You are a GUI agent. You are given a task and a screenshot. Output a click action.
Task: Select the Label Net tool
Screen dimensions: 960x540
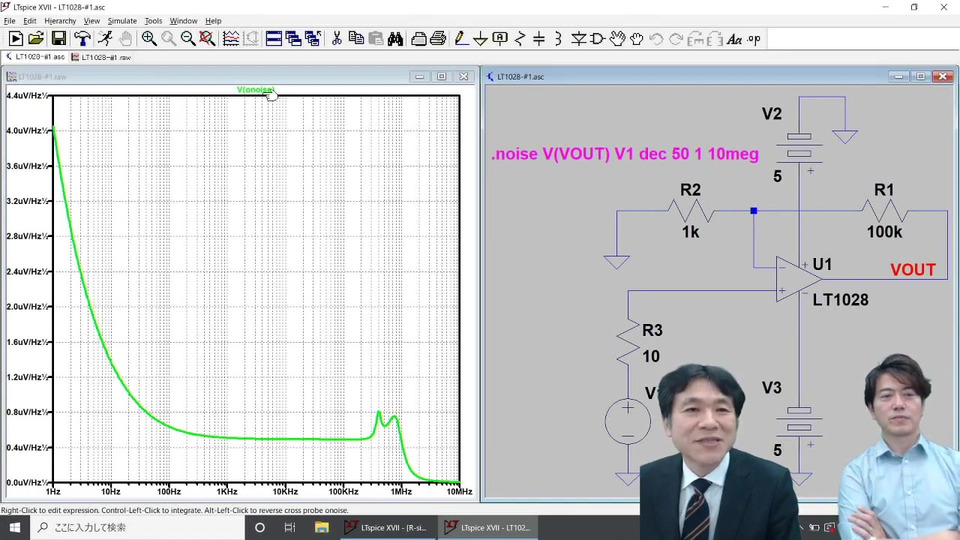[500, 39]
